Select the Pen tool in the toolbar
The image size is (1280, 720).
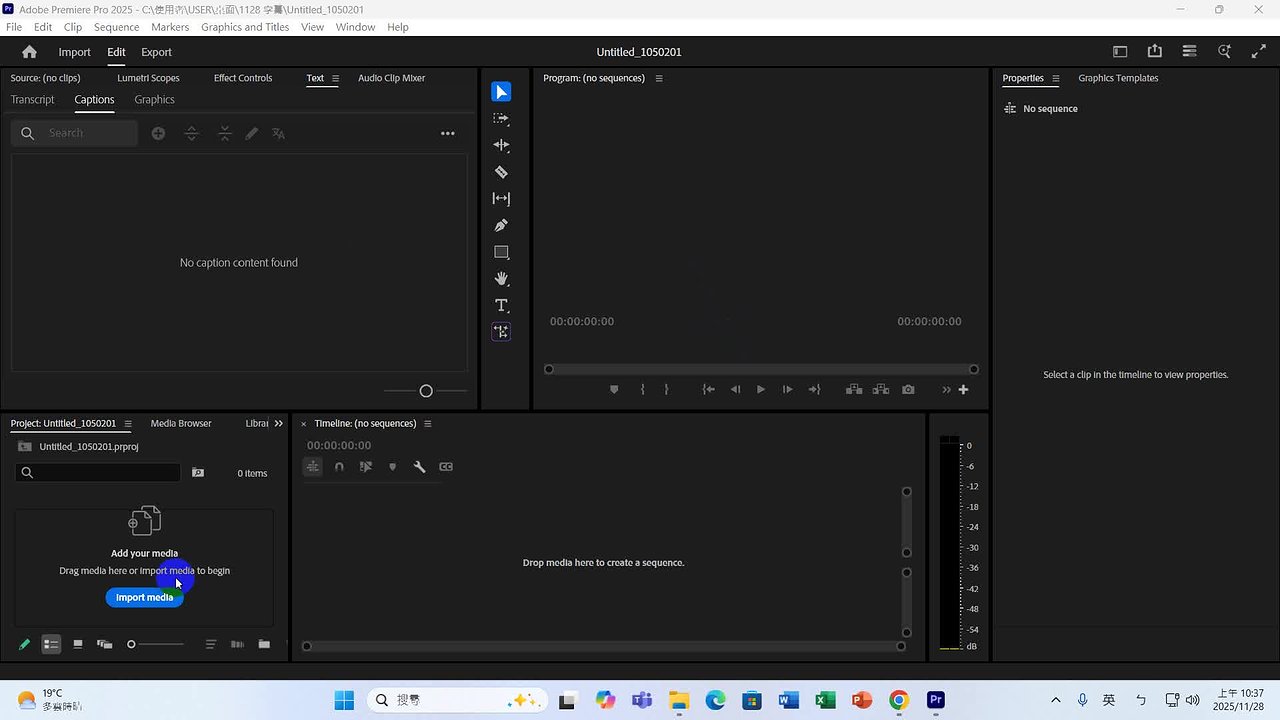[501, 225]
